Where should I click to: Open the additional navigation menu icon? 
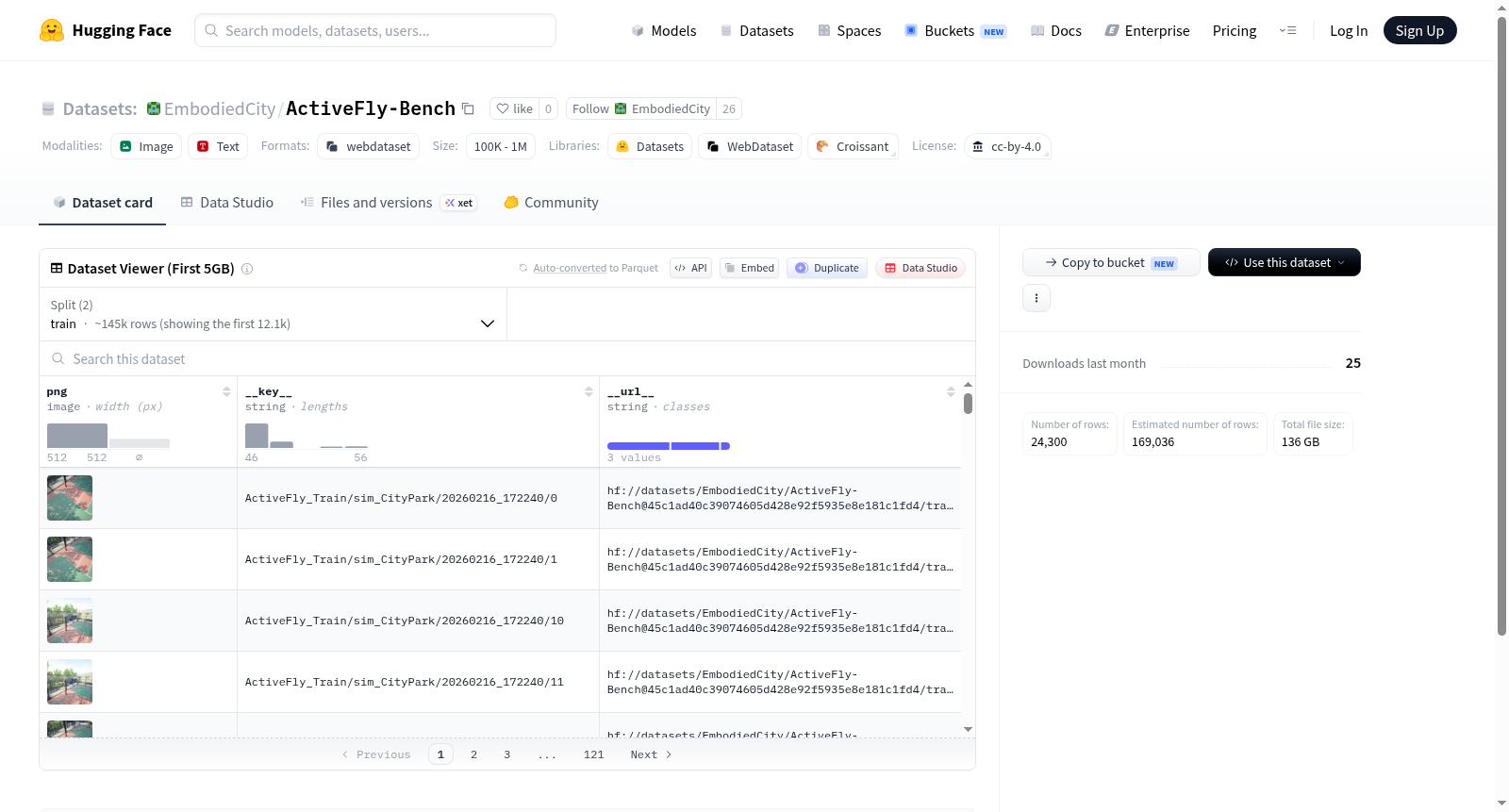[x=1287, y=30]
